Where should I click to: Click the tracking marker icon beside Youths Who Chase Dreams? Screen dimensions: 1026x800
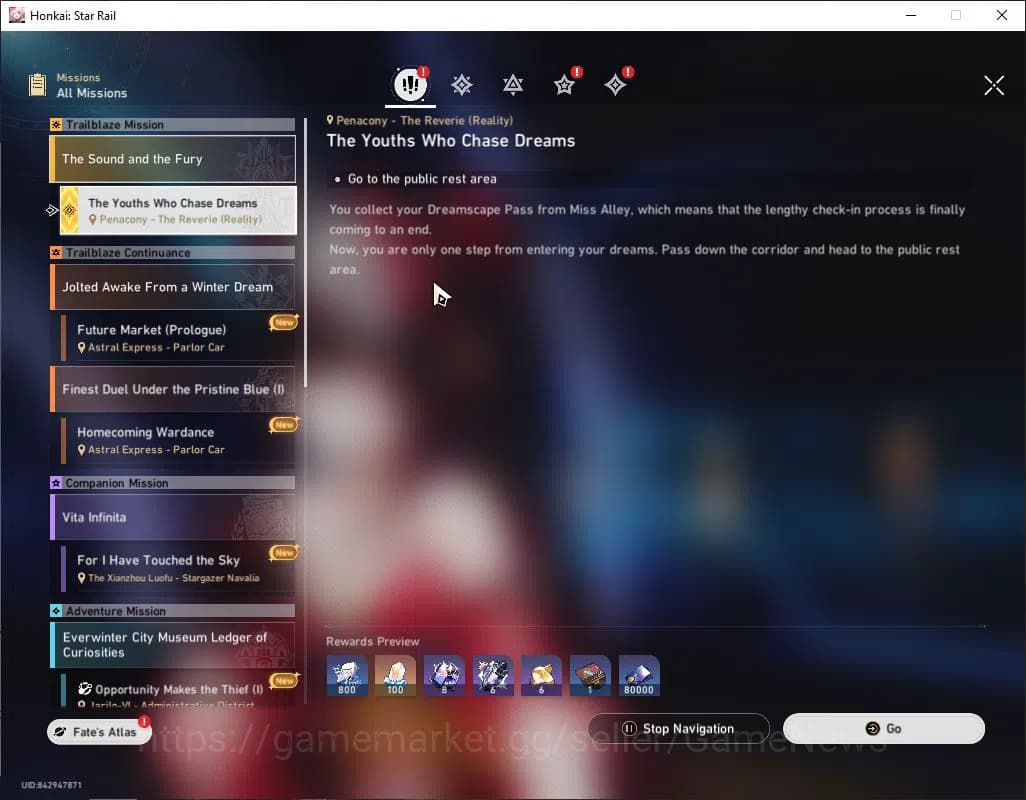coord(52,210)
